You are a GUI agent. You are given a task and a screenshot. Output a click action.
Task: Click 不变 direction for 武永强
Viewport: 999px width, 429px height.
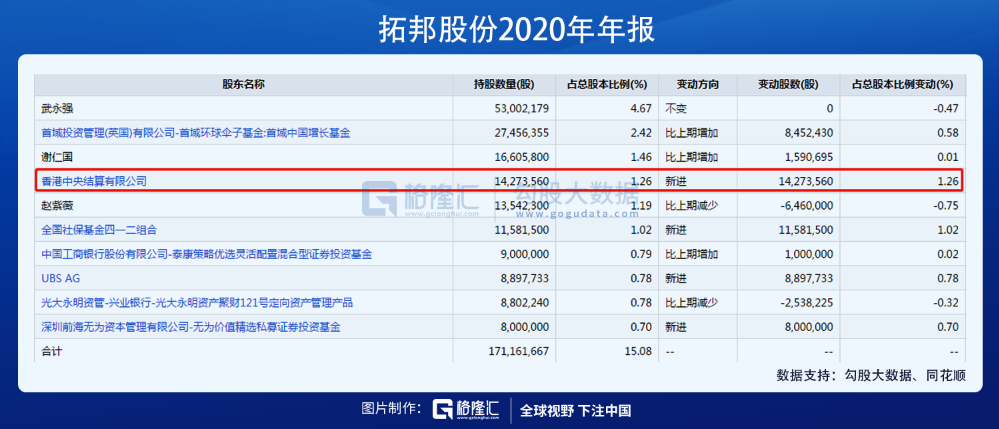pos(675,108)
